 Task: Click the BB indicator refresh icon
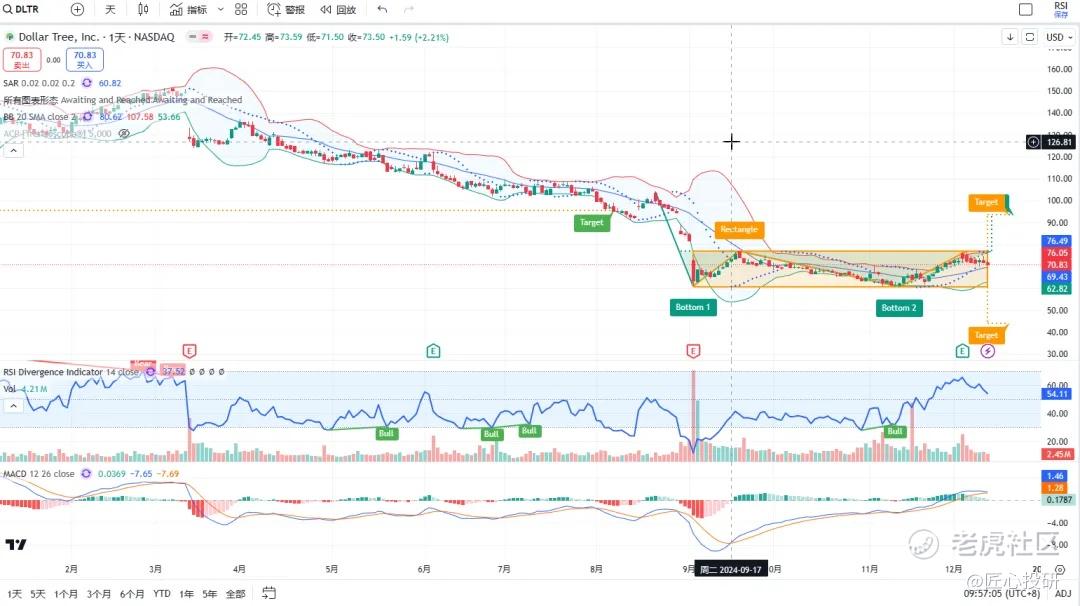[87, 116]
